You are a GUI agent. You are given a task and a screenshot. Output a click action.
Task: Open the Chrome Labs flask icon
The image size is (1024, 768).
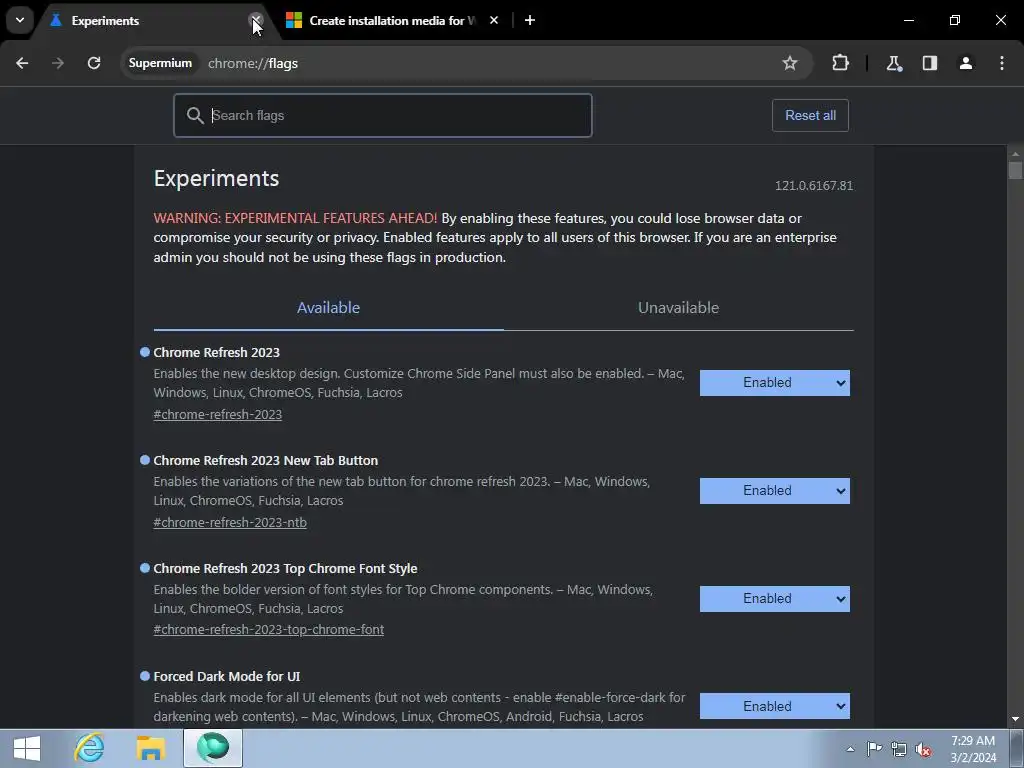pyautogui.click(x=894, y=63)
